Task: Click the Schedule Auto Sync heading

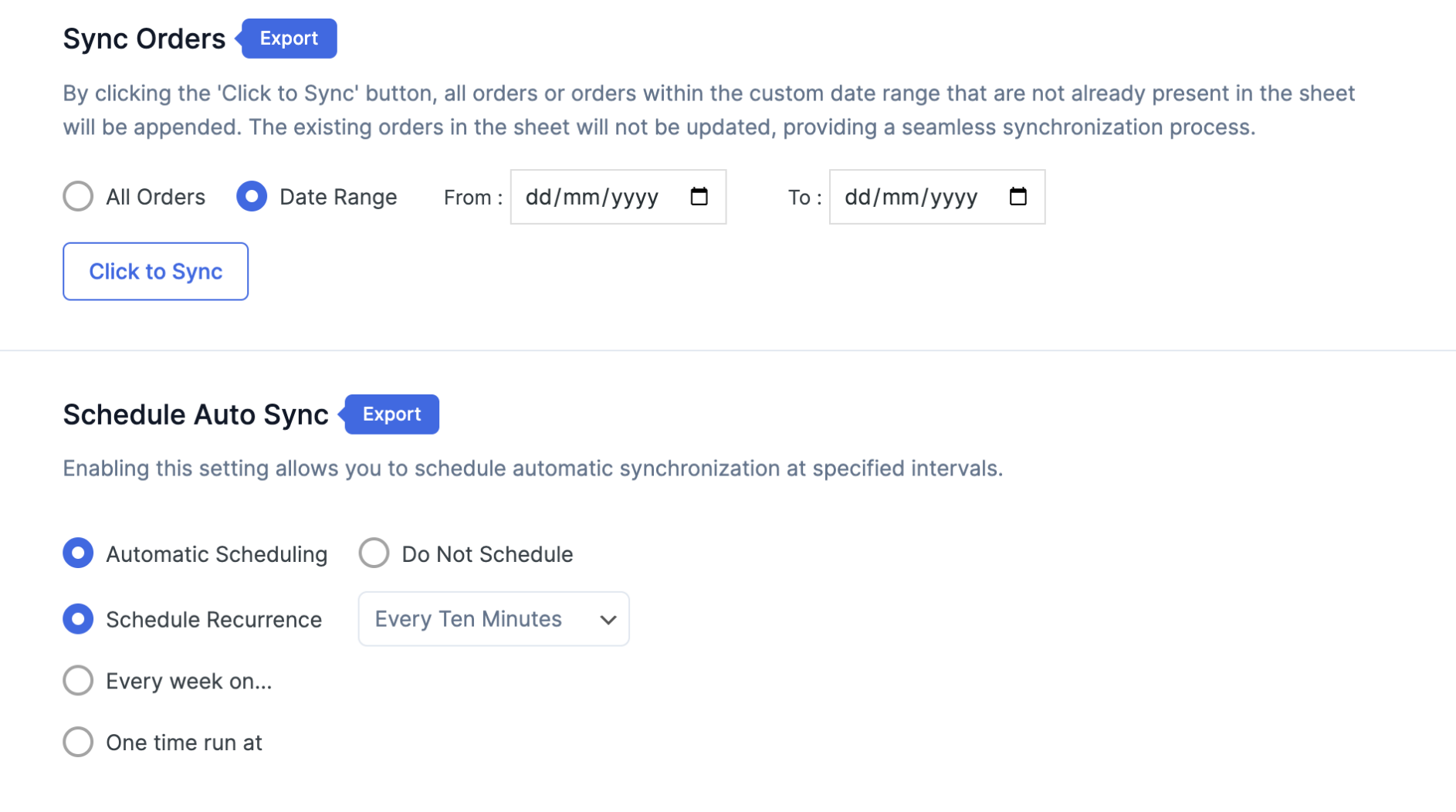Action: click(196, 414)
